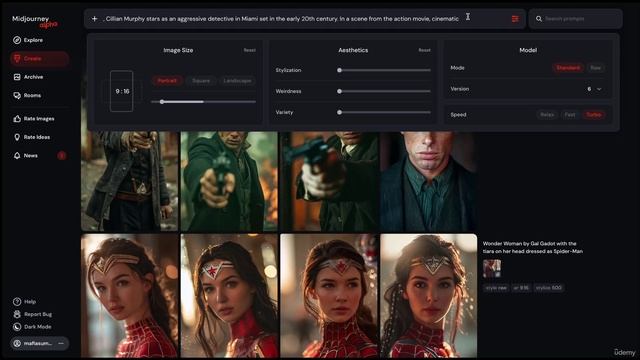This screenshot has width=640, height=360.
Task: Click the Cillian Murphy prompt text field
Action: [282, 19]
